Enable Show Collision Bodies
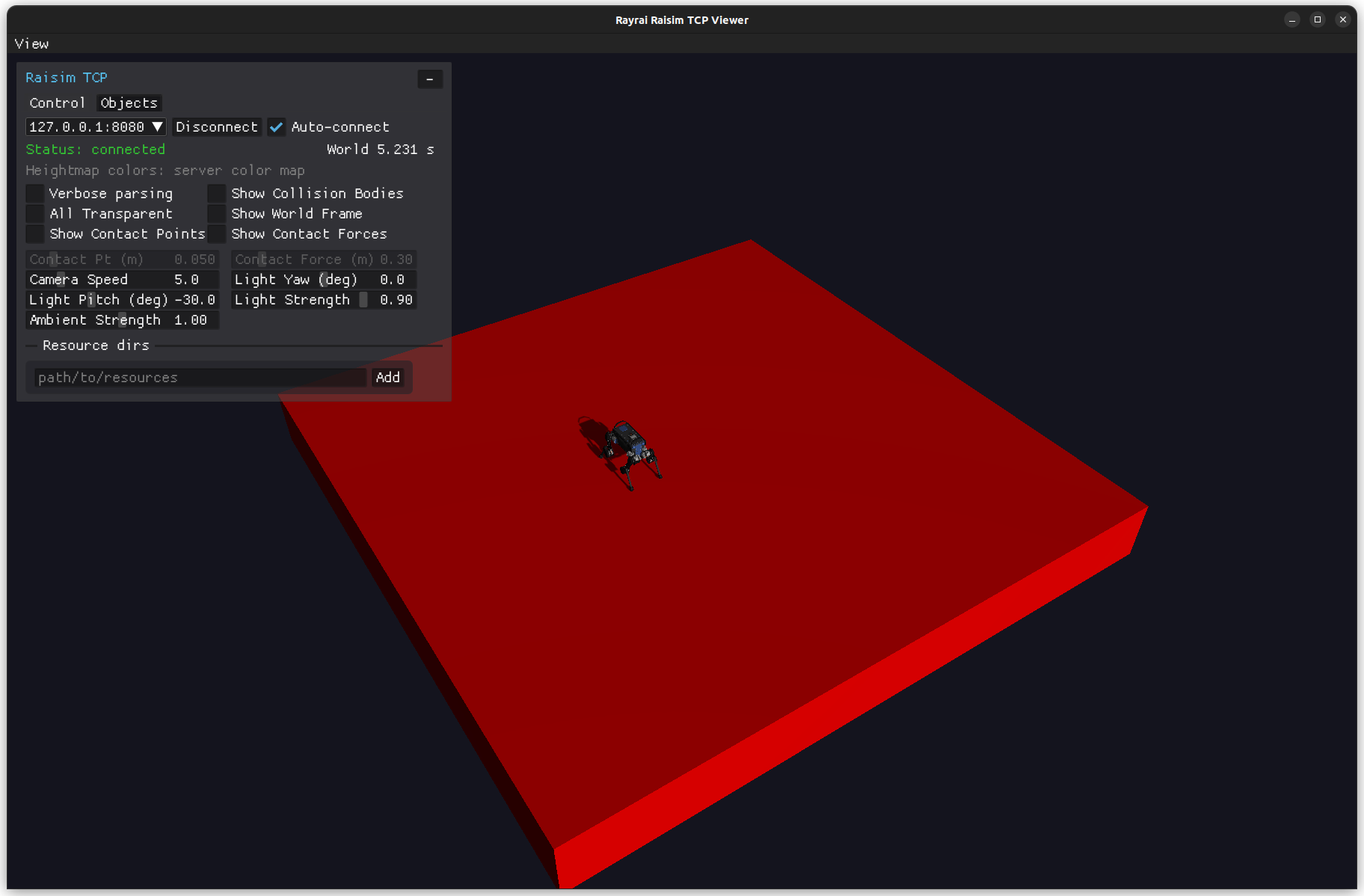The height and width of the screenshot is (896, 1364). tap(216, 193)
